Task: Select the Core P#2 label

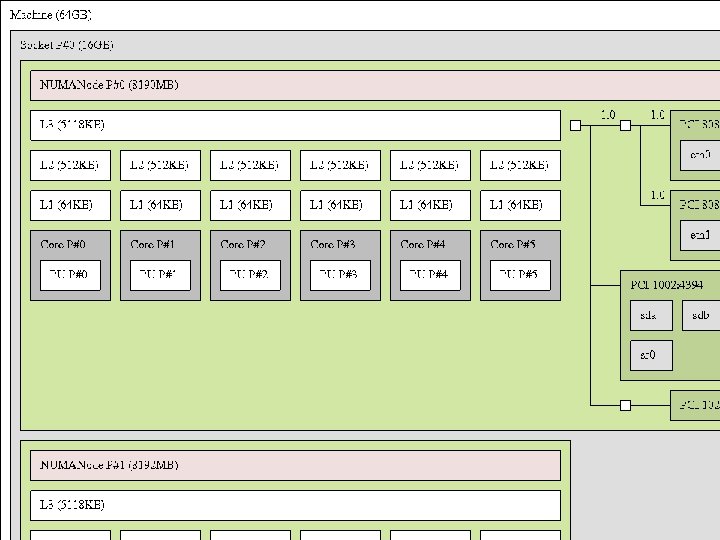Action: pos(243,244)
